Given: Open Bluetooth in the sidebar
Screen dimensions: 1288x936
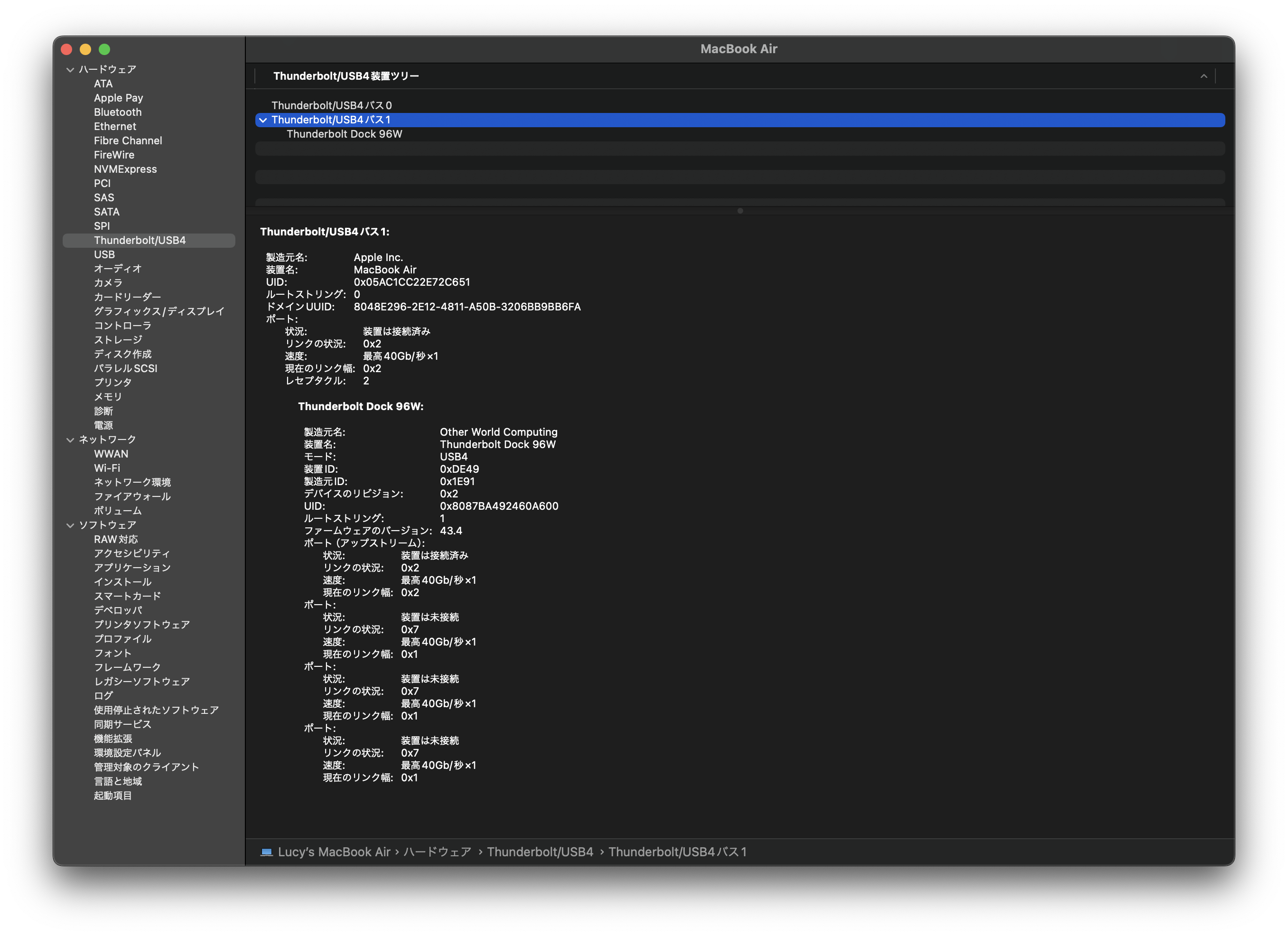Looking at the screenshot, I should (x=118, y=112).
